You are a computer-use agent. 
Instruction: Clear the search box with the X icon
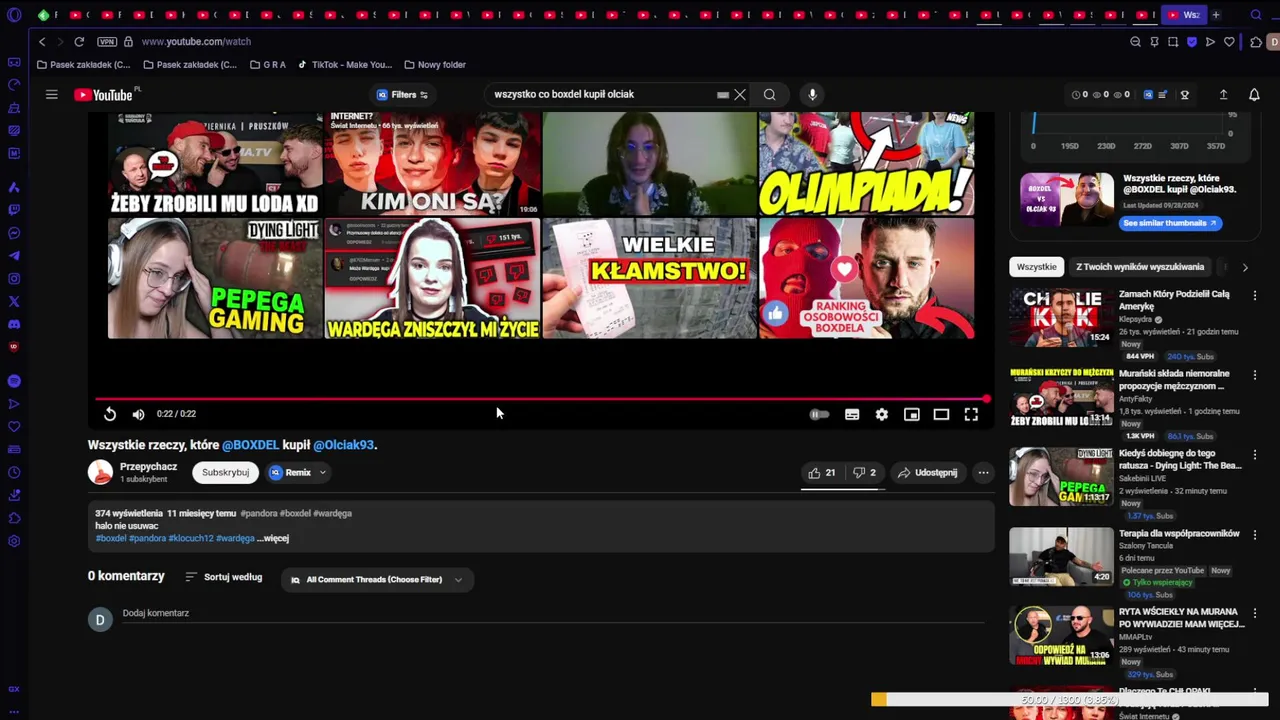(x=740, y=94)
